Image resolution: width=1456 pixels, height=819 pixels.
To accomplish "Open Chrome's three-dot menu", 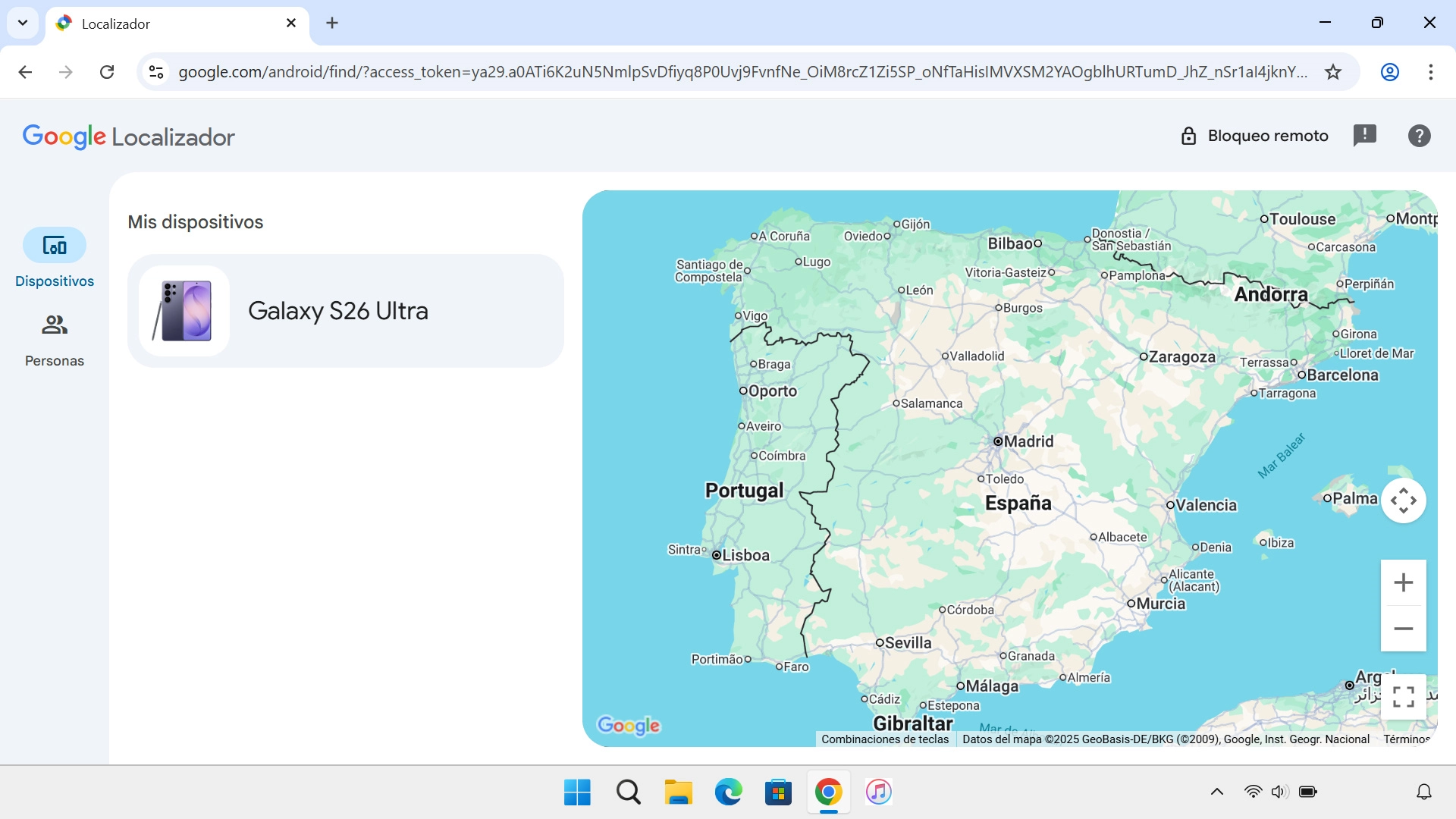I will point(1431,72).
